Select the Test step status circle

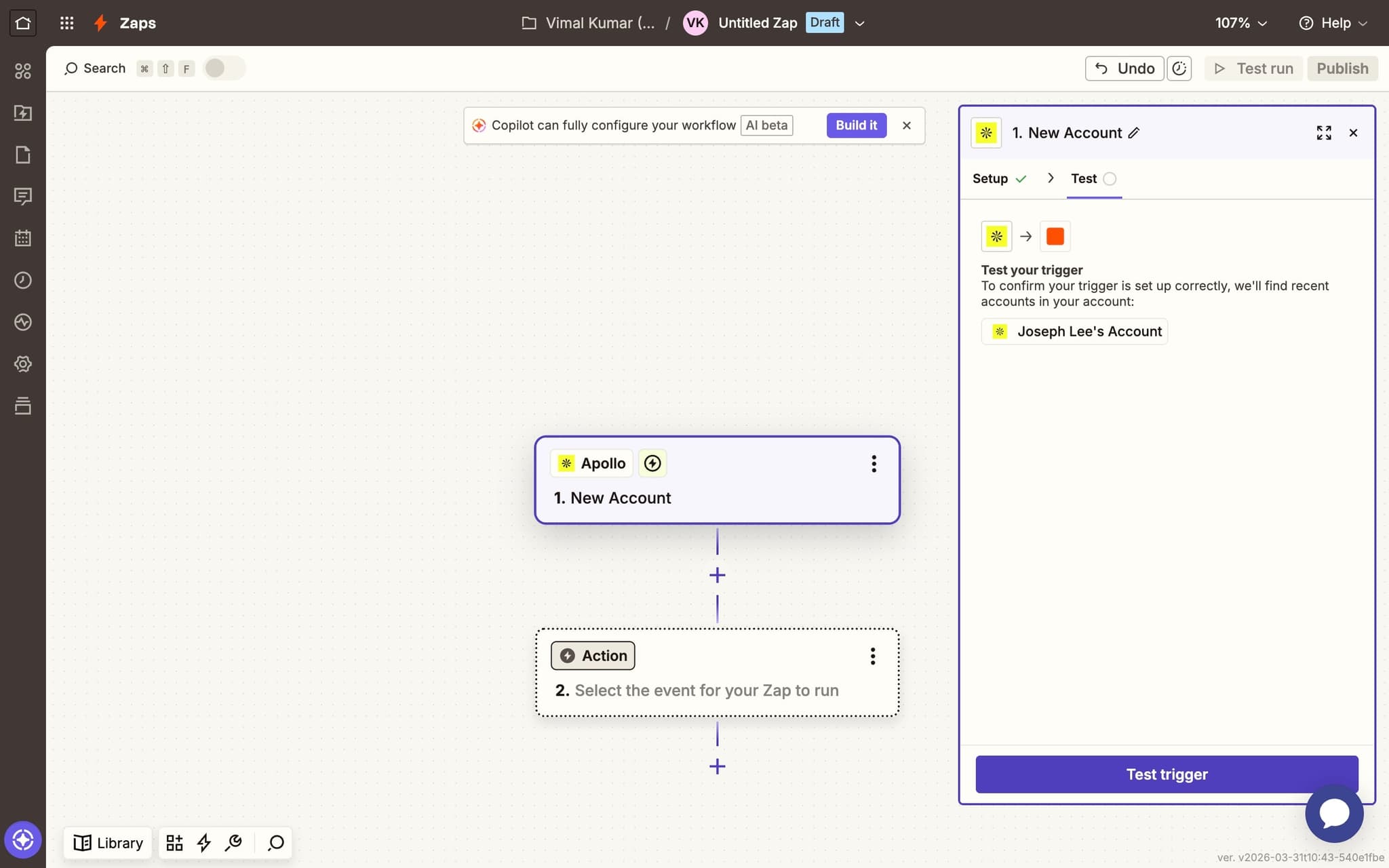point(1110,179)
